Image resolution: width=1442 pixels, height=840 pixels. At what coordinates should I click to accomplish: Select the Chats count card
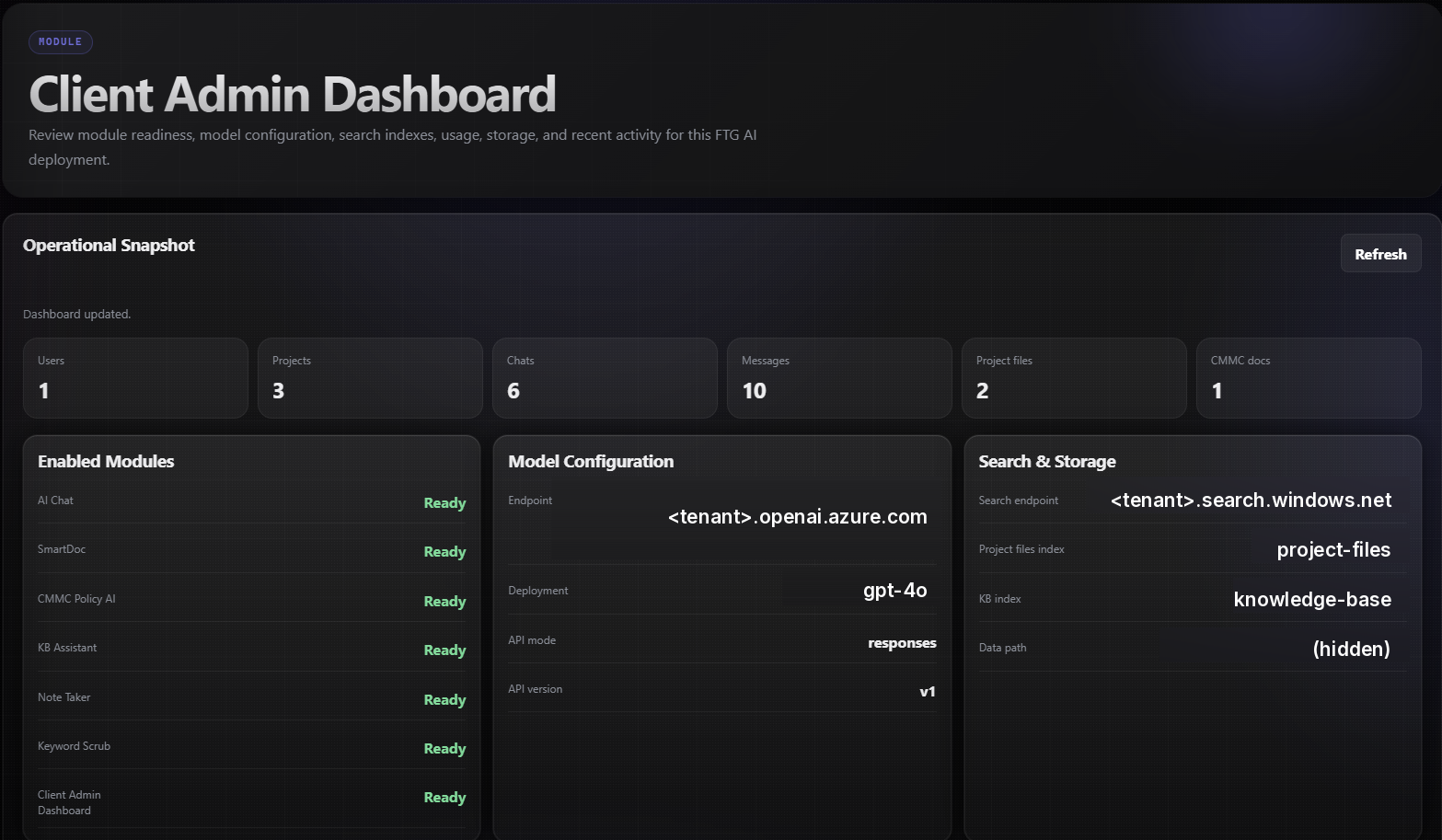605,378
